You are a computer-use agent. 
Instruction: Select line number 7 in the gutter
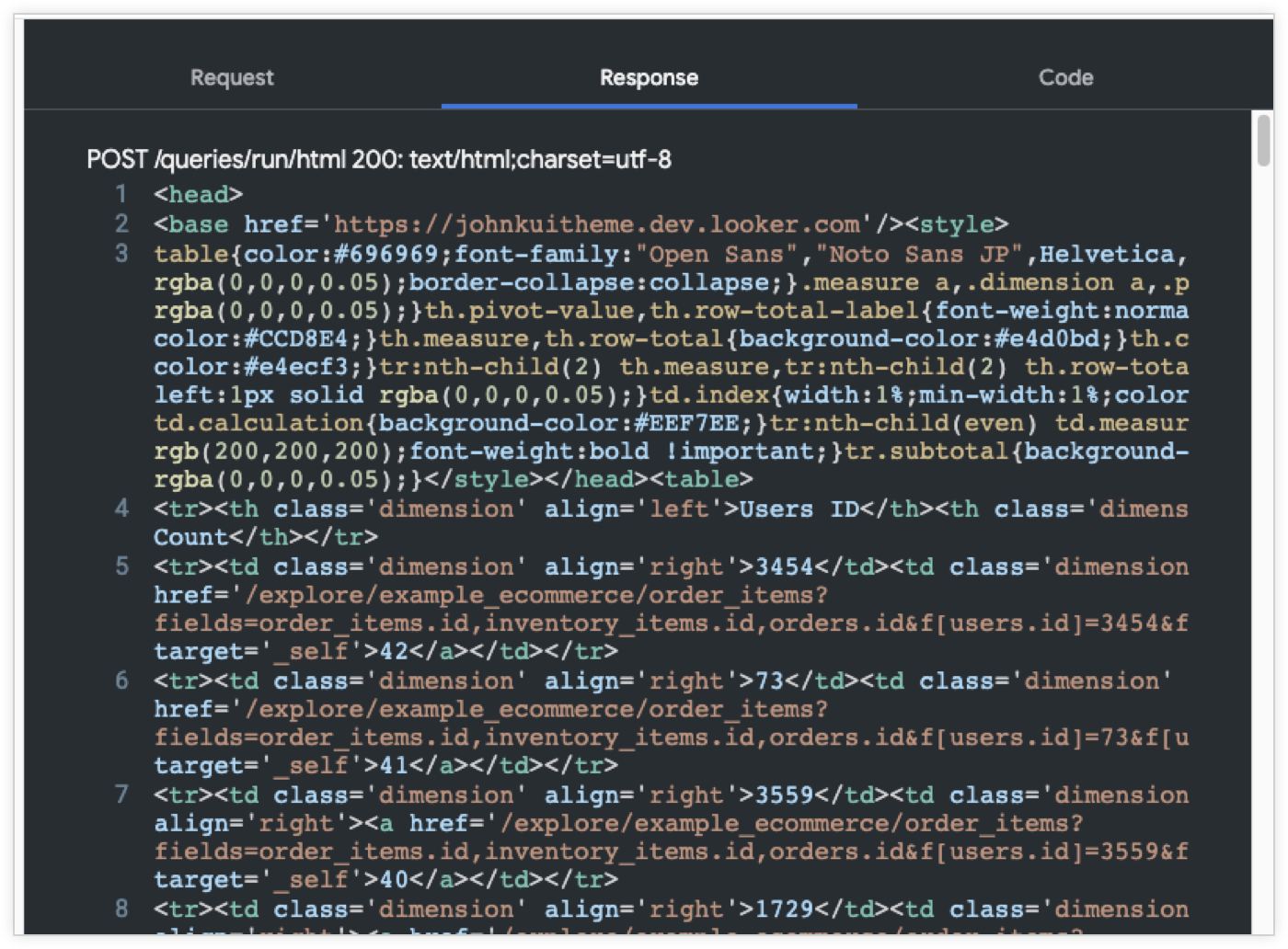121,795
